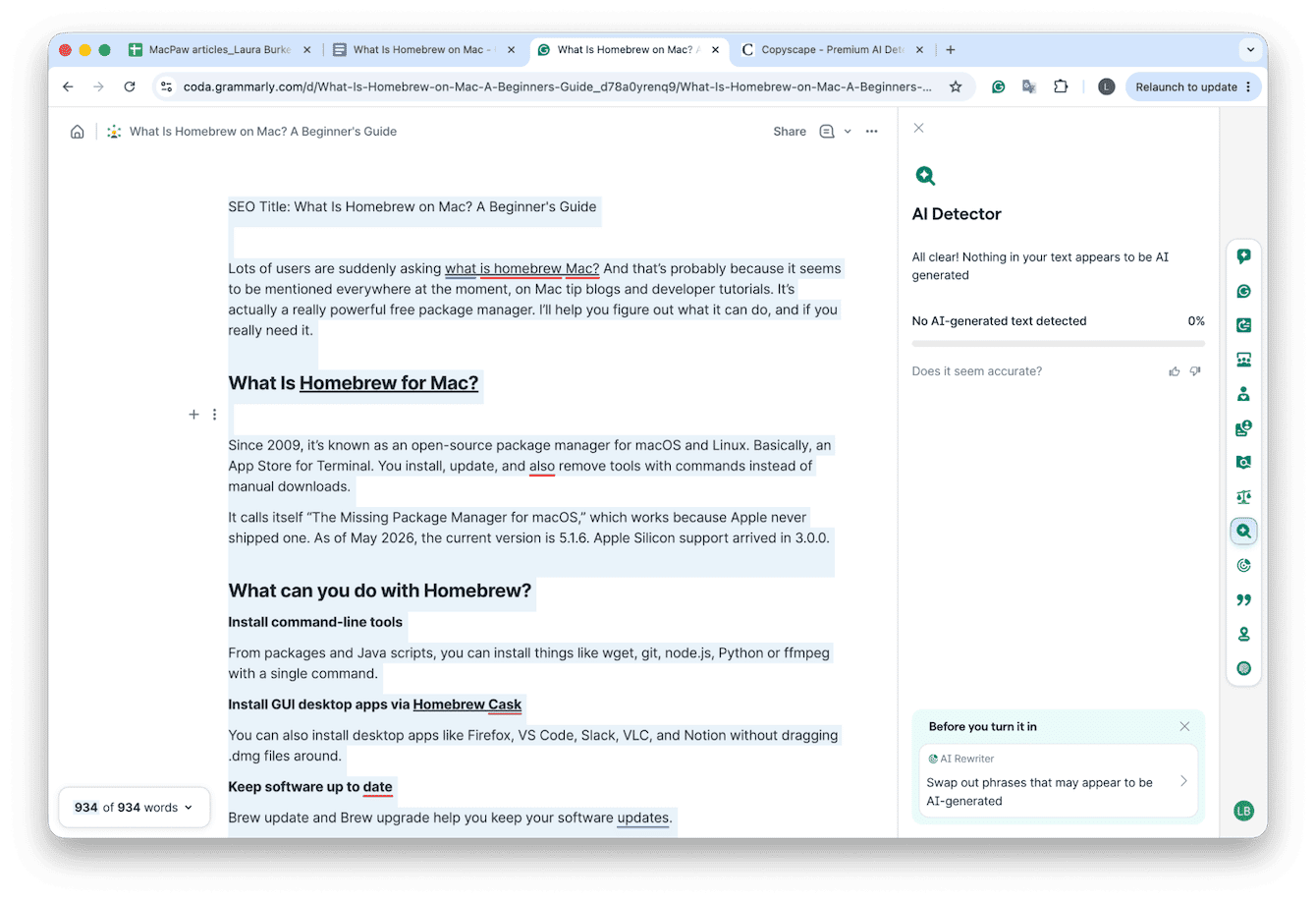Switch to the Copyscape Premium AI Detector tab

tap(832, 49)
